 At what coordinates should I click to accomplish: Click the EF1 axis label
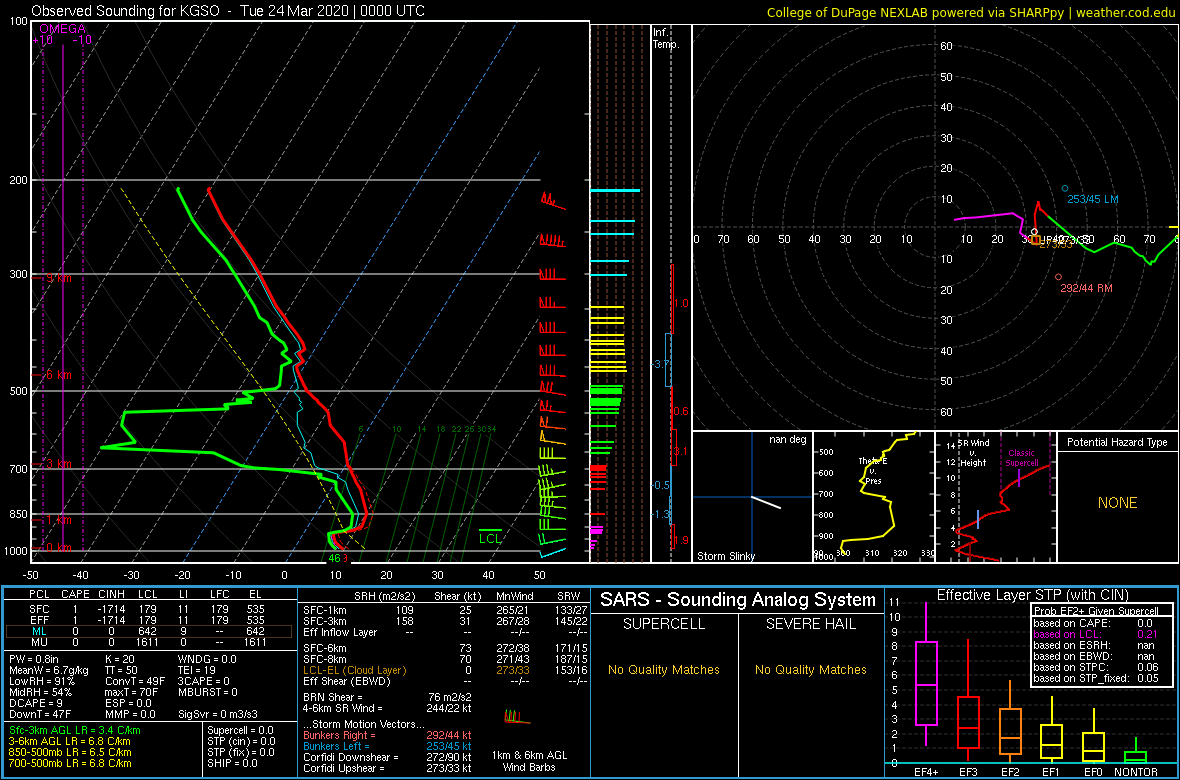tap(1053, 772)
